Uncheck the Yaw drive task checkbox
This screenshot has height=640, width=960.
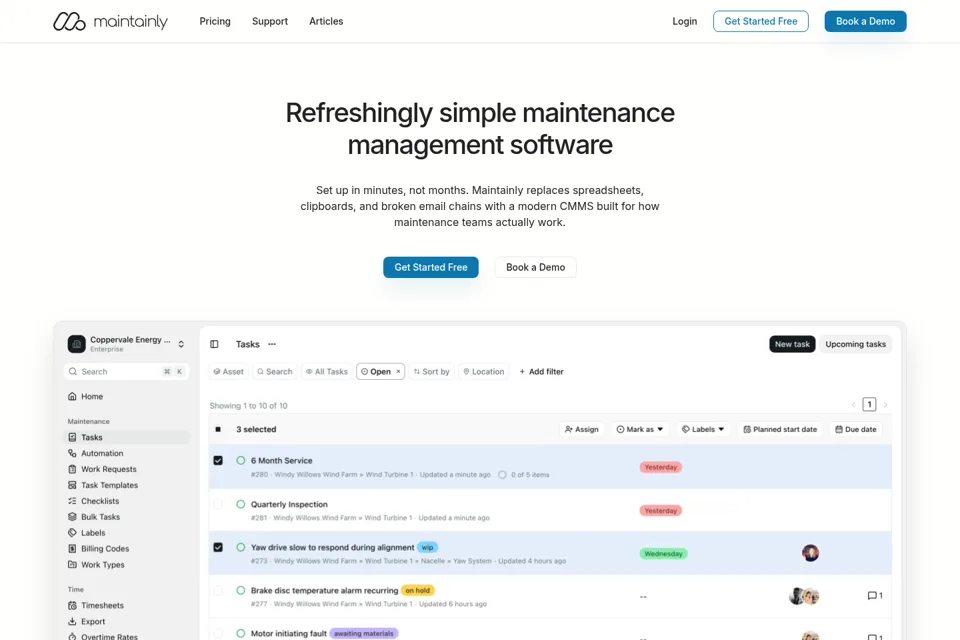click(x=218, y=548)
